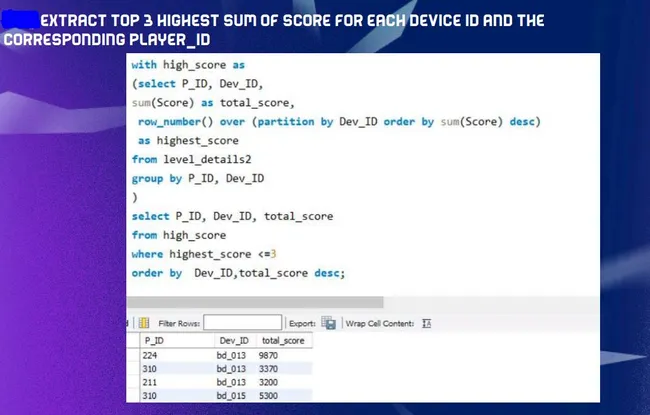This screenshot has width=650, height=415.
Task: Select P_ID 310 in the bd_015 row
Action: (177, 396)
